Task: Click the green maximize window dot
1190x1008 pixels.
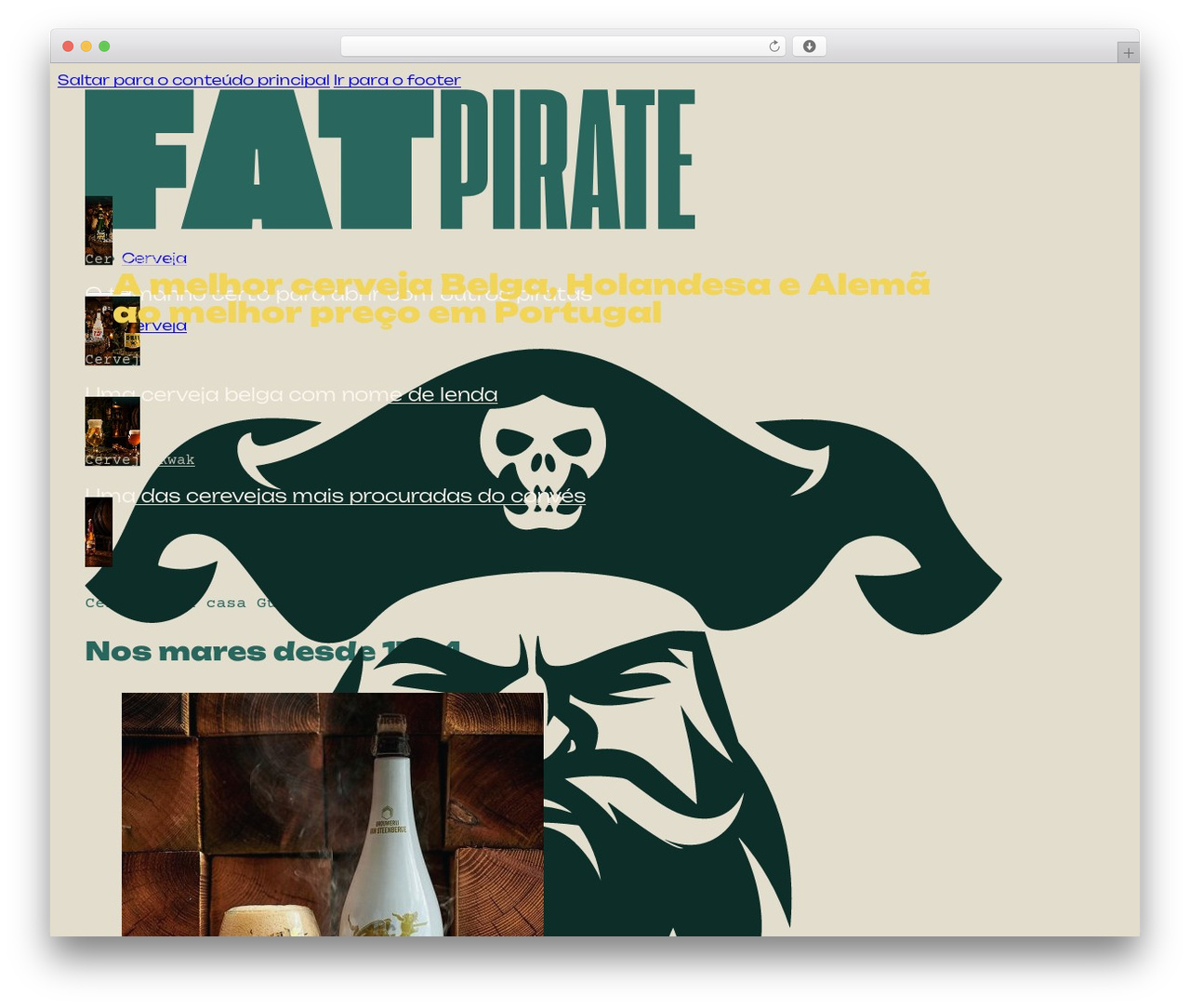Action: (104, 46)
